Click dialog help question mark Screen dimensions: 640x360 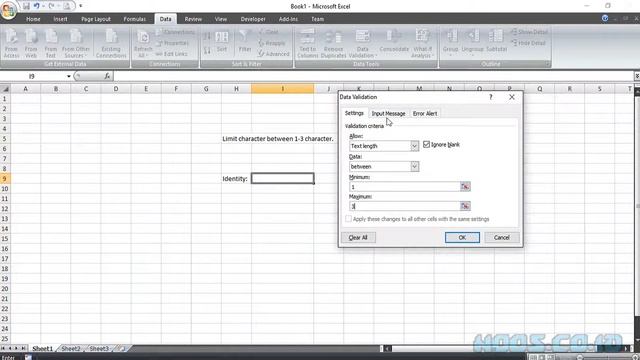pos(491,97)
